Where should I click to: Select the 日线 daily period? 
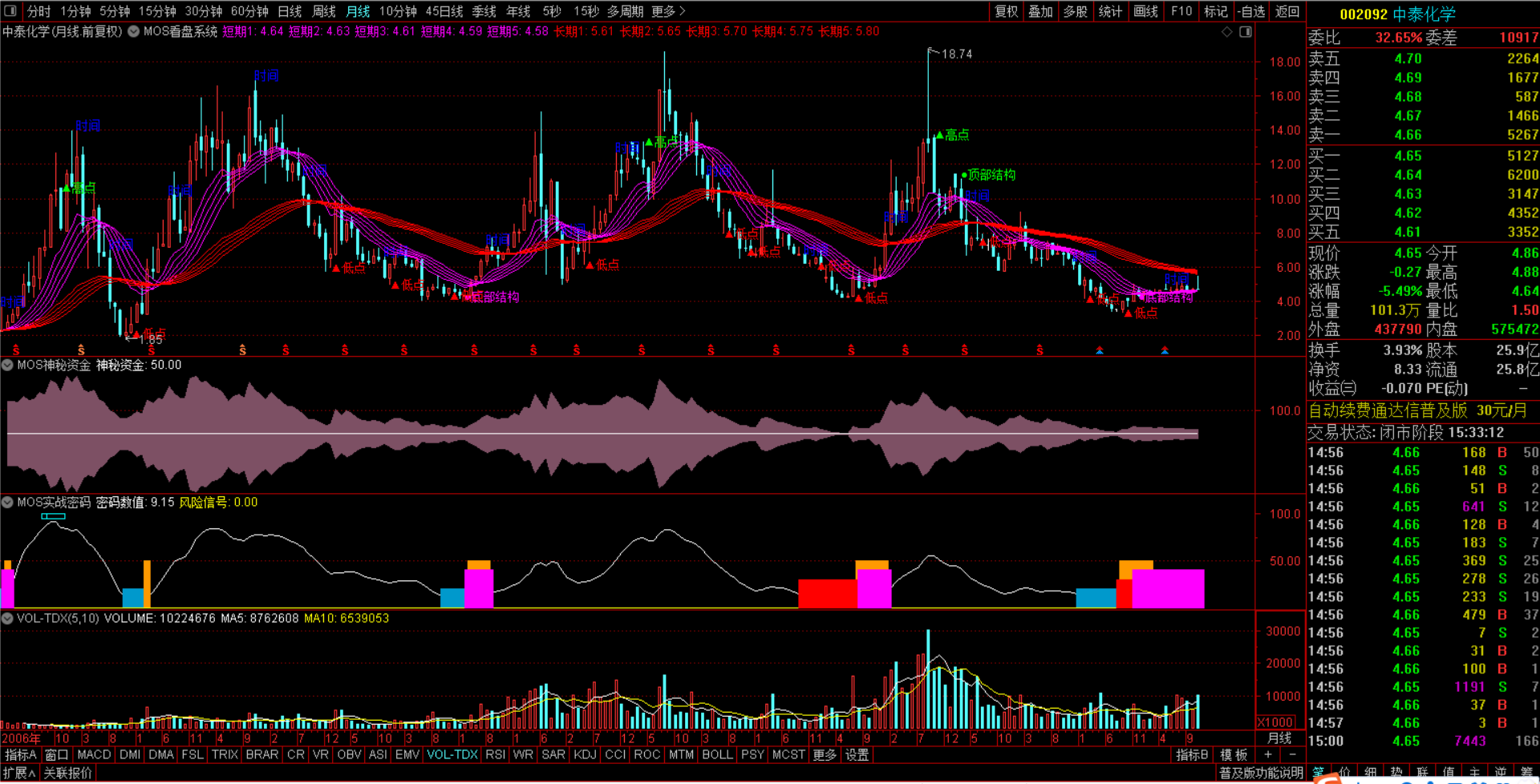[x=290, y=11]
